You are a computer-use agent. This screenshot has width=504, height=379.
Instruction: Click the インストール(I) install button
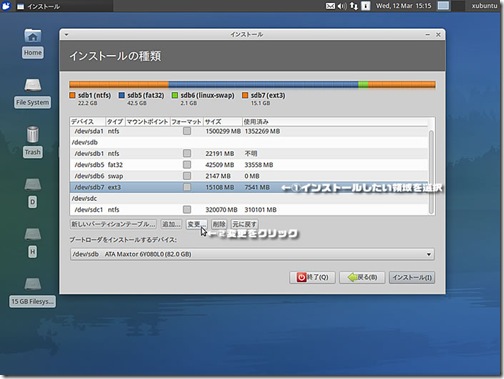tap(412, 277)
